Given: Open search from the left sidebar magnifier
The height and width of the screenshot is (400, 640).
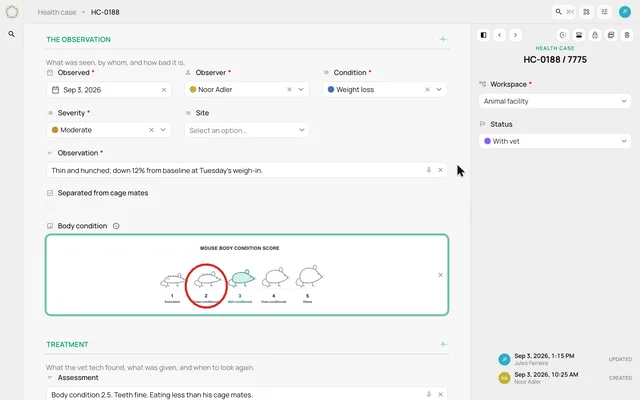Looking at the screenshot, I should [12, 34].
